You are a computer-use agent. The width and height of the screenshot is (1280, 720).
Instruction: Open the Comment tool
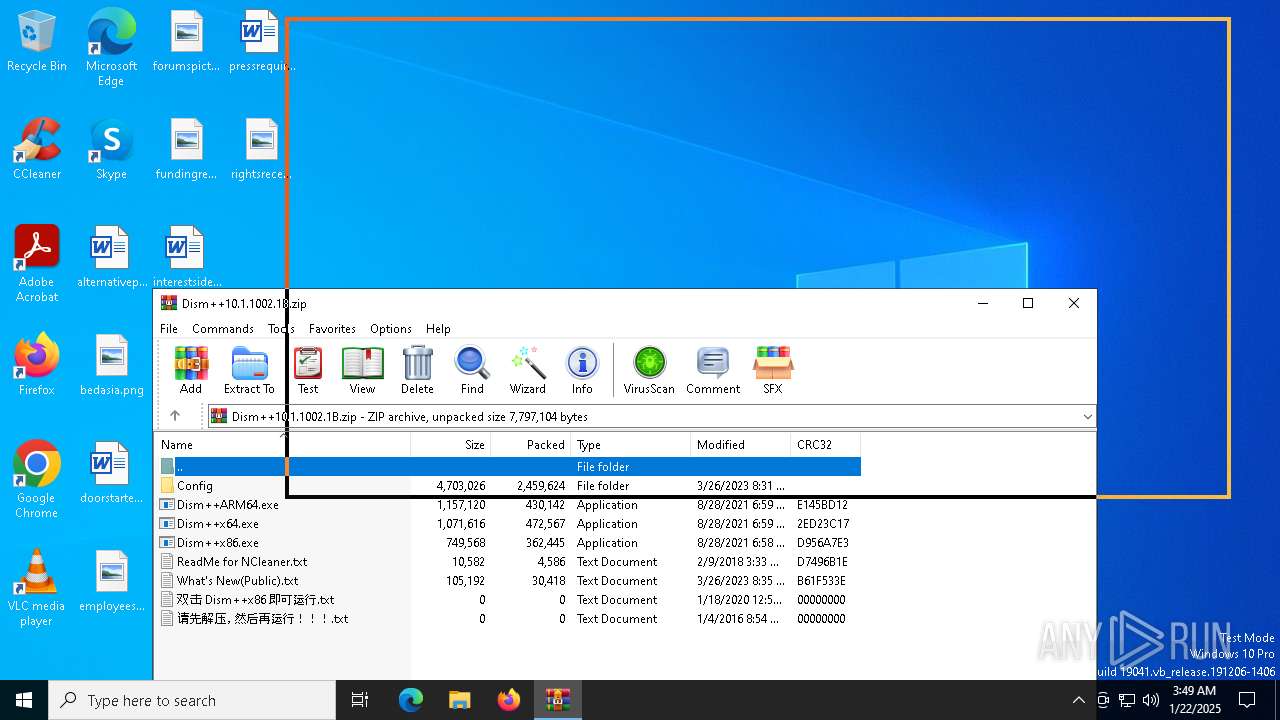(x=713, y=370)
